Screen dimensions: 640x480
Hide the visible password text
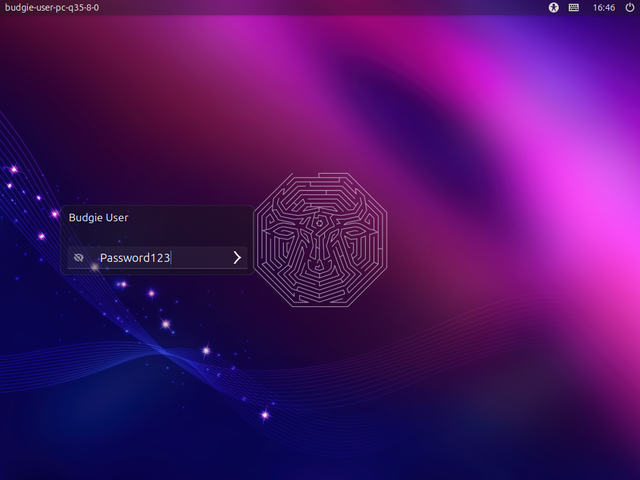(x=79, y=258)
